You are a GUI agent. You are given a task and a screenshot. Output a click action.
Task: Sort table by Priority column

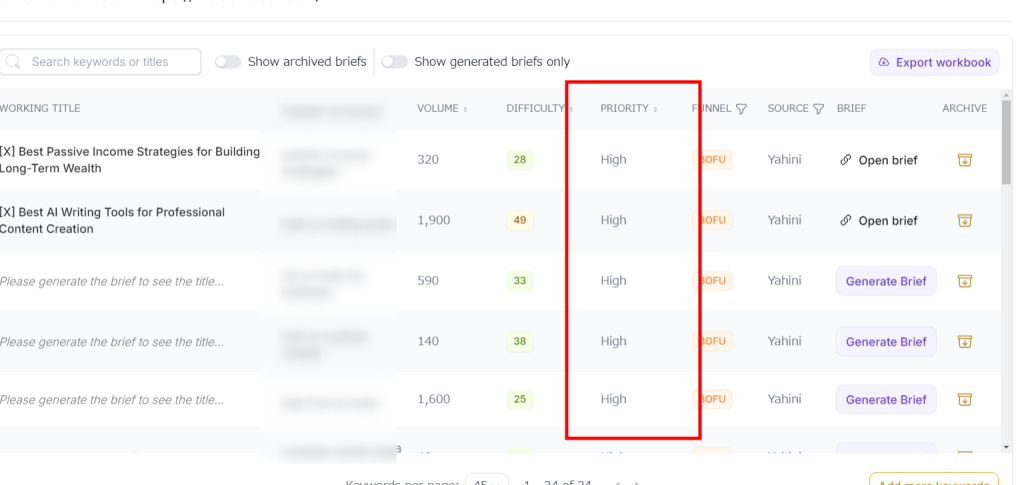point(628,108)
